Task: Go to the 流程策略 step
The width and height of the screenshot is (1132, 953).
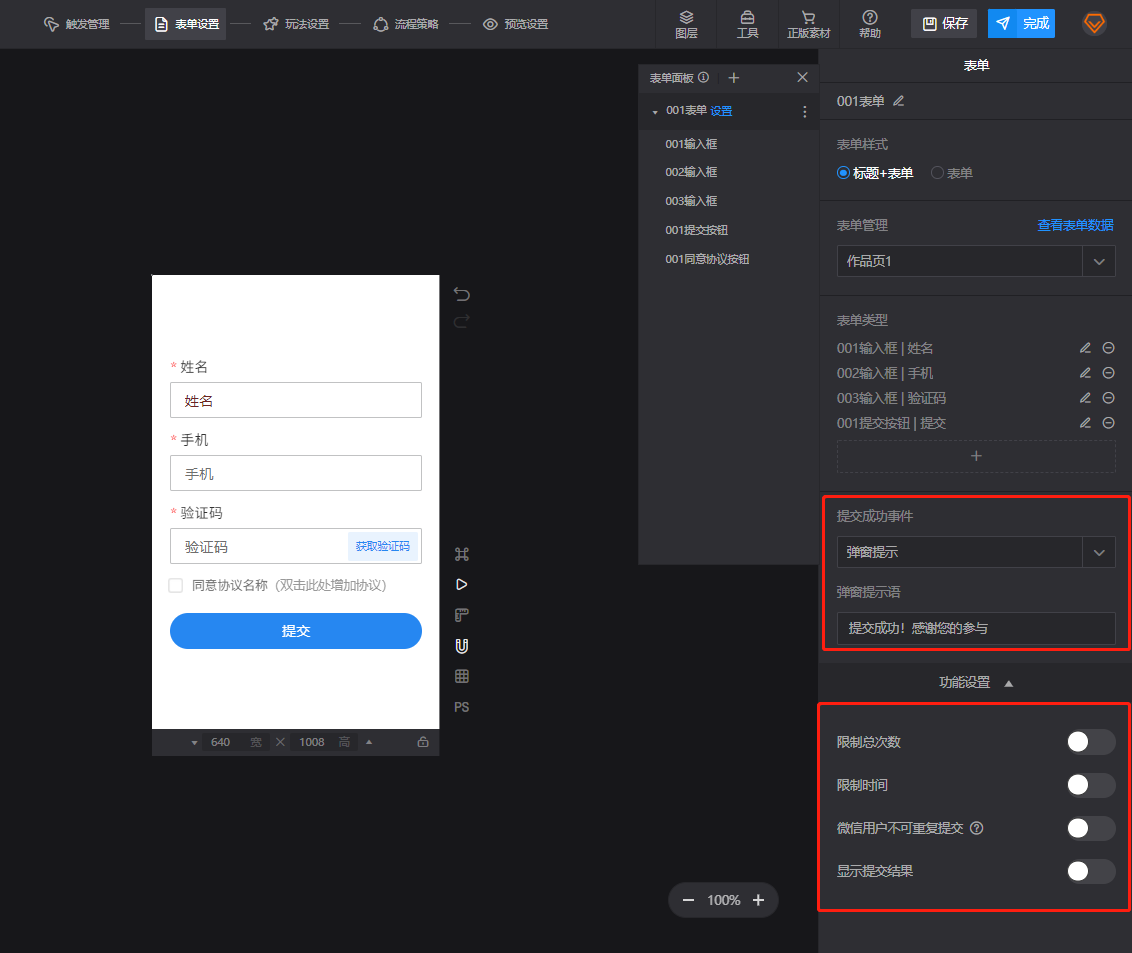Action: pos(406,25)
